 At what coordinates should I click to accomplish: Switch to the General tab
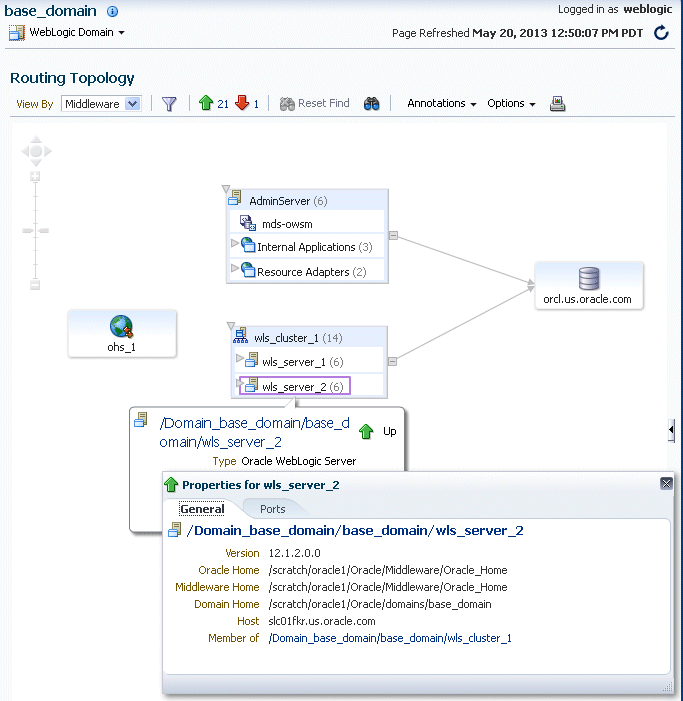click(x=202, y=509)
